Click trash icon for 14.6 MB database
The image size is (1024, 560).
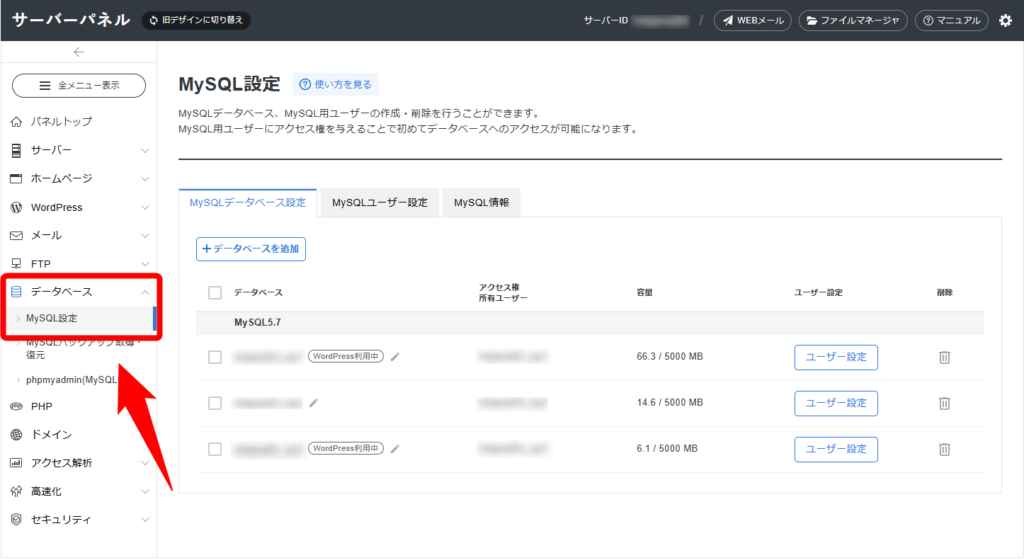click(944, 403)
